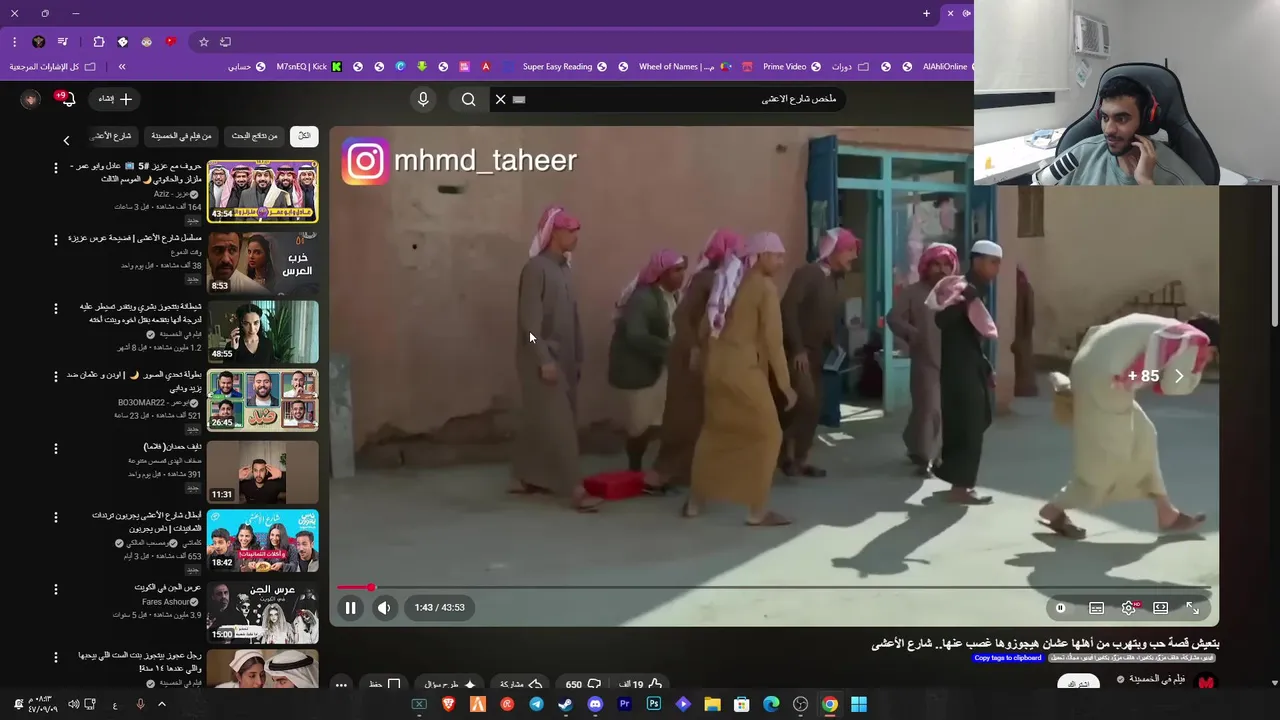Open the 'Fares Ashour' channel link
Image resolution: width=1280 pixels, height=720 pixels.
165,602
